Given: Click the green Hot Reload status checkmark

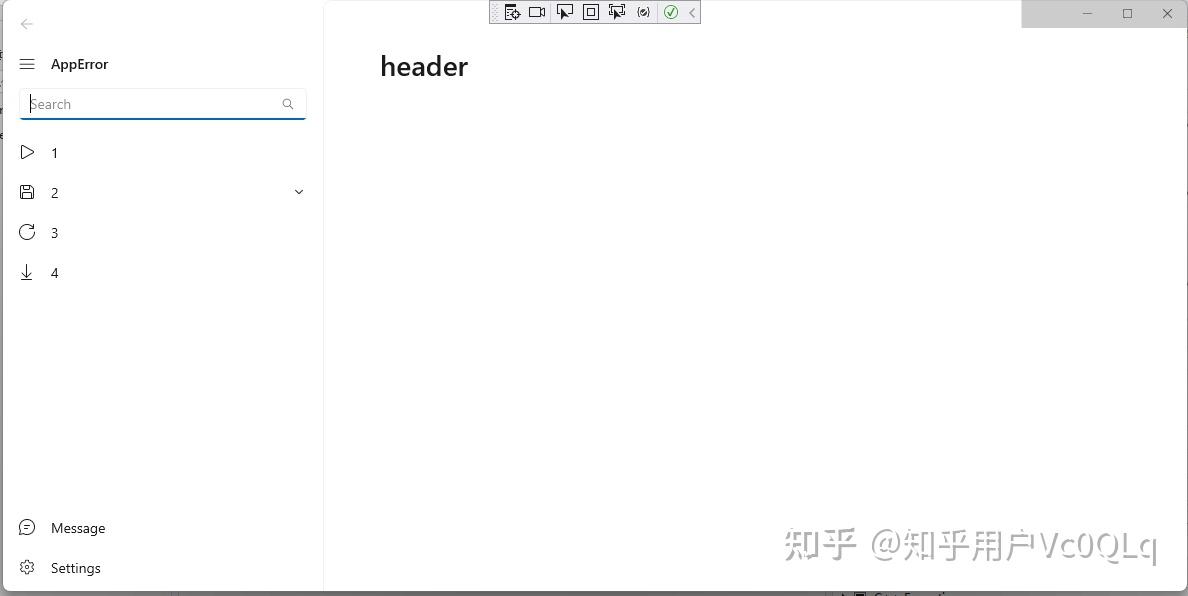Looking at the screenshot, I should [671, 12].
